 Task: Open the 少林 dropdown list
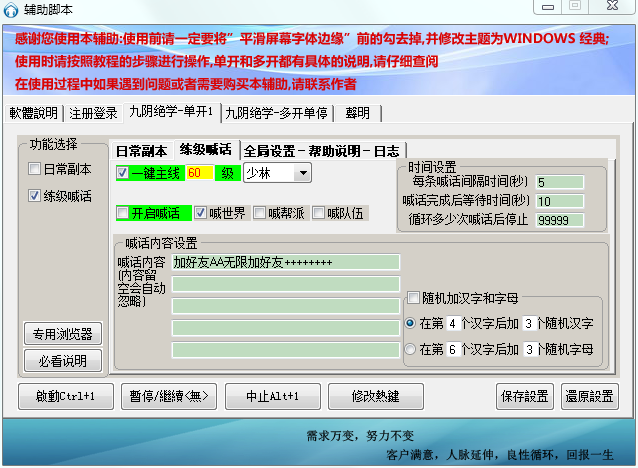click(x=304, y=173)
